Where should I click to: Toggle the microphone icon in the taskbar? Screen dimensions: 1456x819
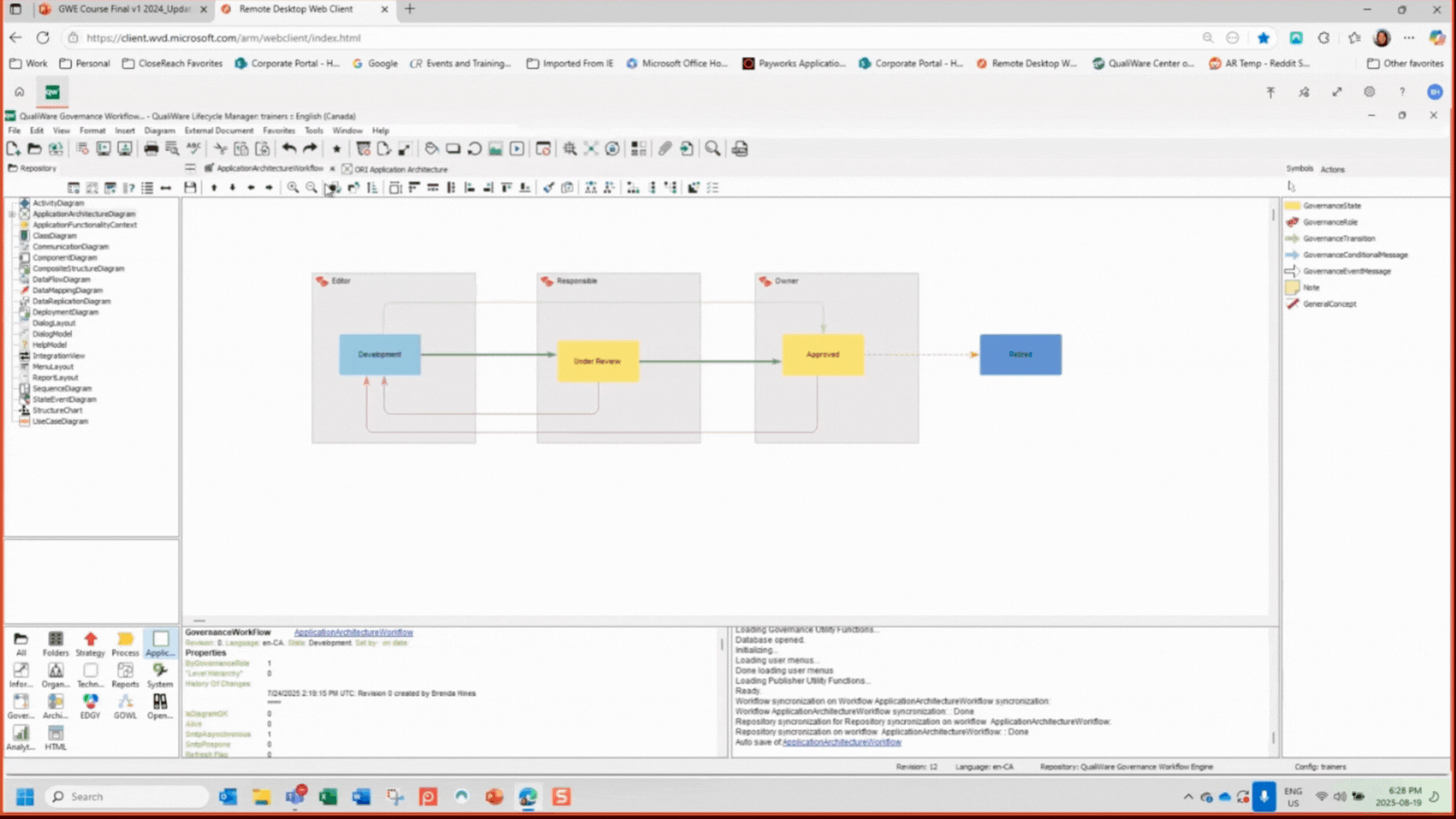click(x=1263, y=796)
